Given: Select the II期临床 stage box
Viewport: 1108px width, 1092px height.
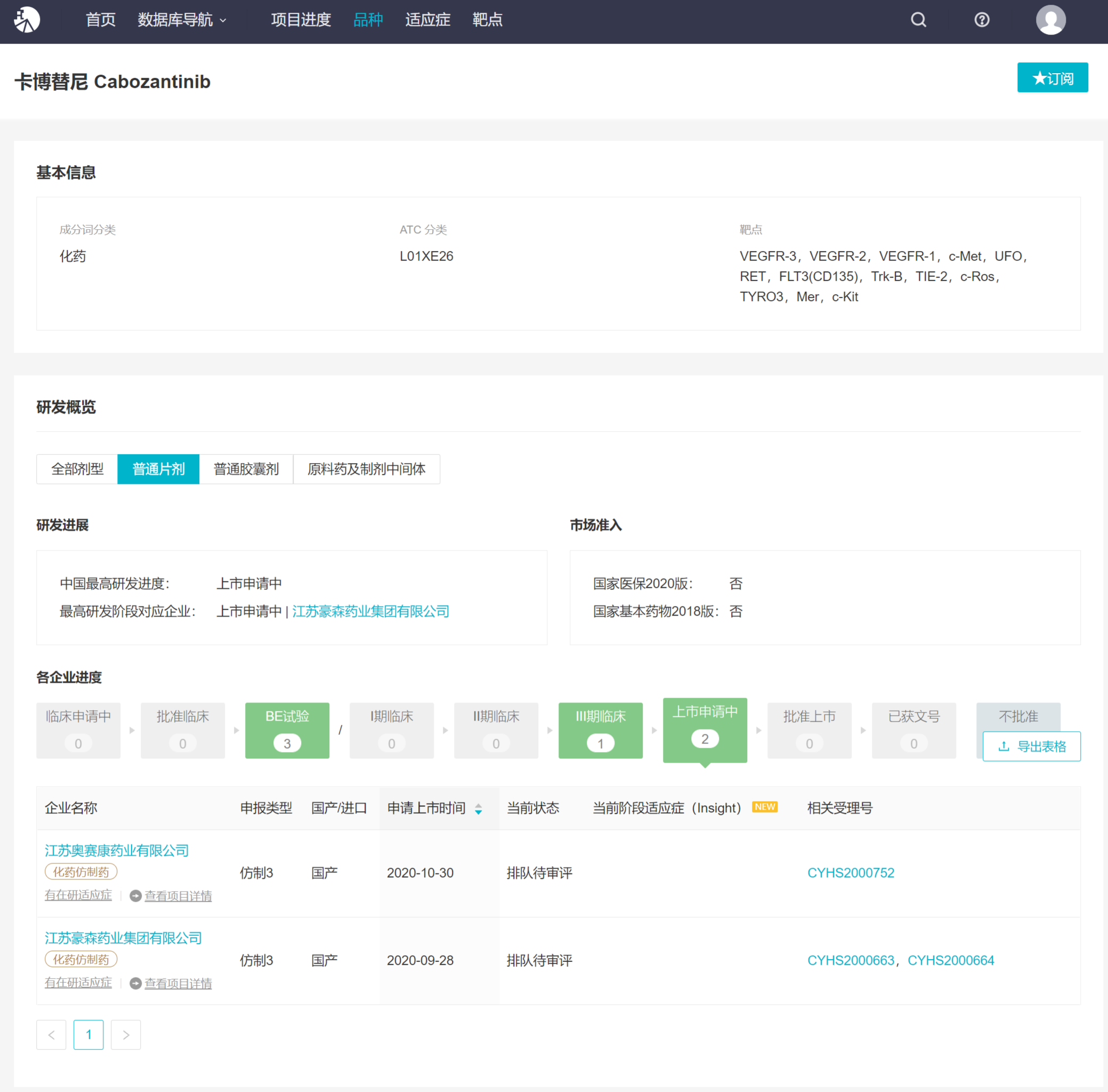Looking at the screenshot, I should [496, 731].
